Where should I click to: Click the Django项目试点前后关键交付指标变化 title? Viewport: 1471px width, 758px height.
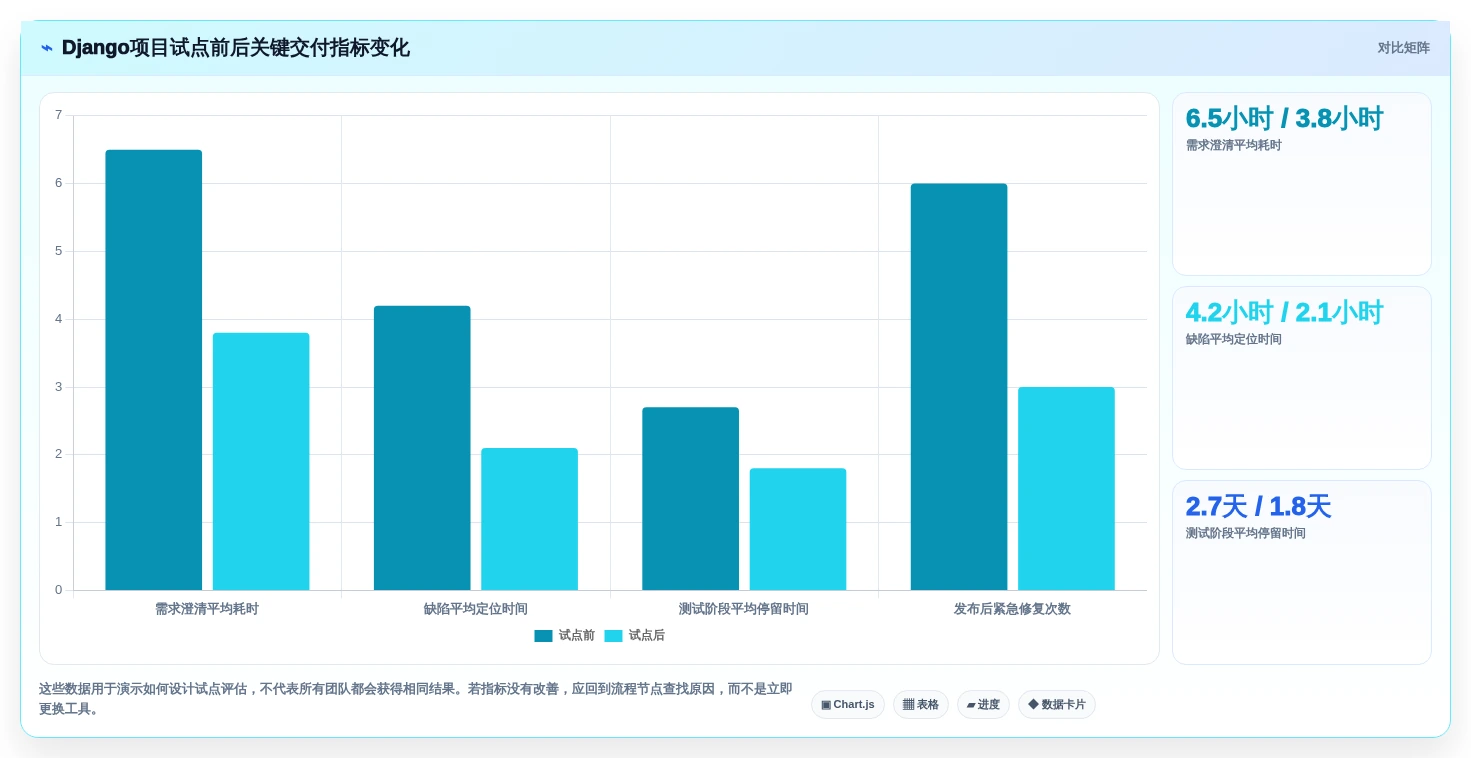pyautogui.click(x=236, y=48)
